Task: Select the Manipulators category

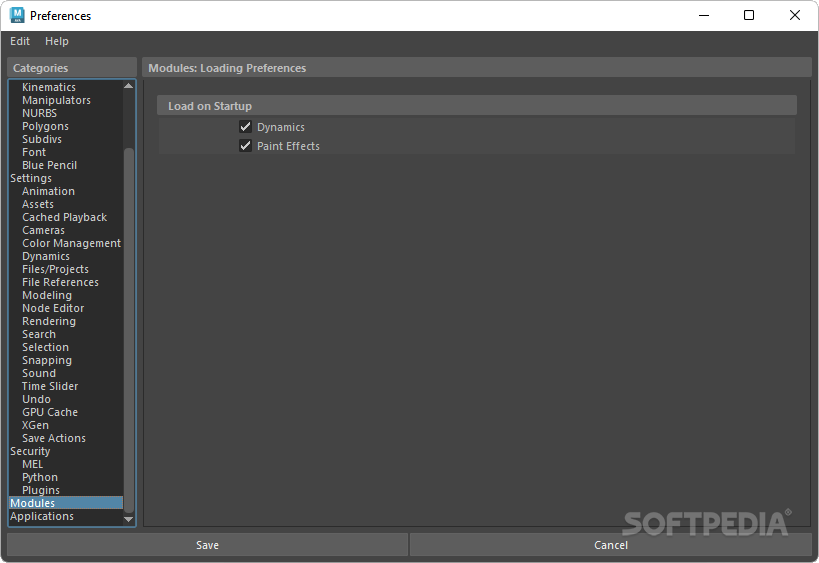Action: coord(56,100)
